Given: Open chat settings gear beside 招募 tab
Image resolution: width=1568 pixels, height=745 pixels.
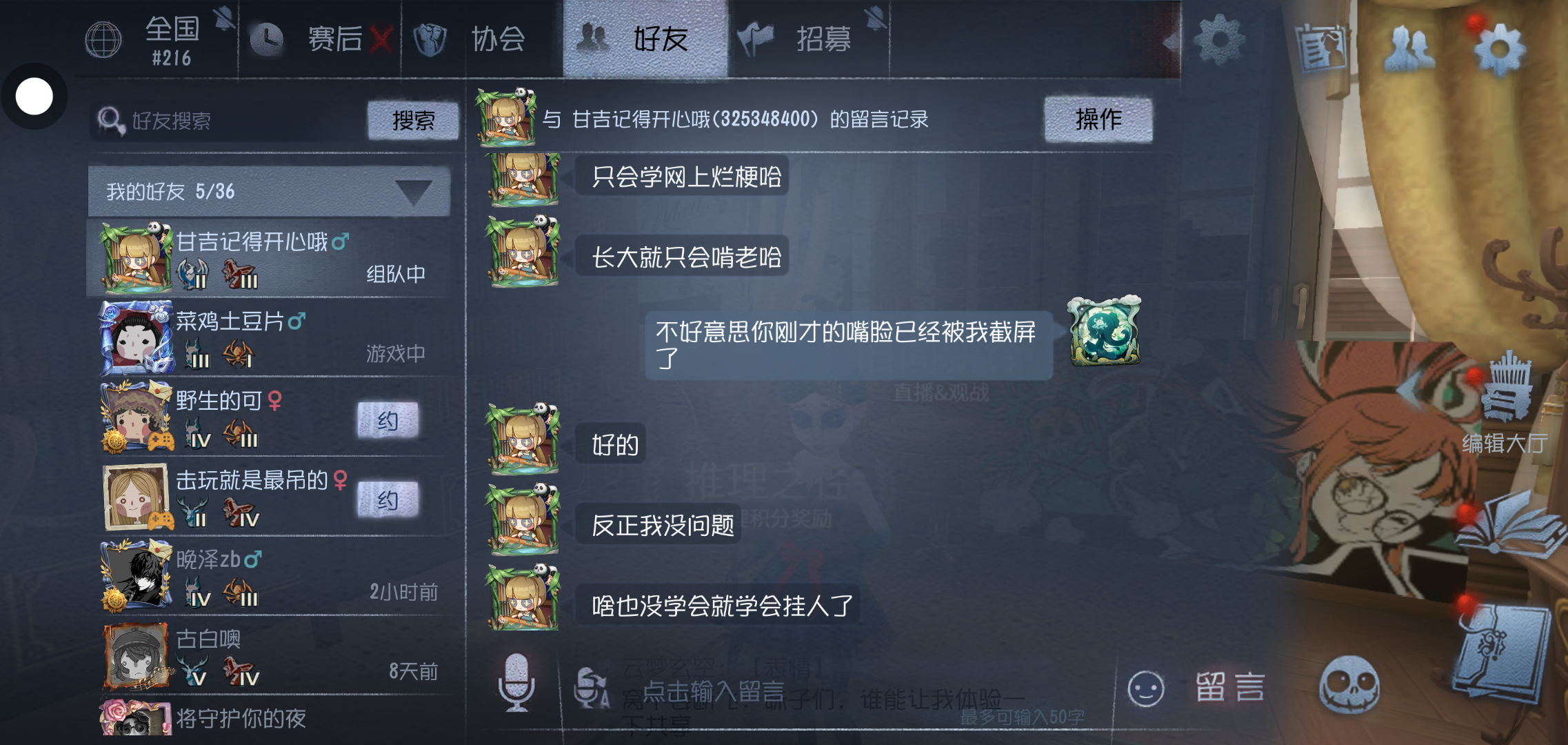Looking at the screenshot, I should [x=1219, y=39].
